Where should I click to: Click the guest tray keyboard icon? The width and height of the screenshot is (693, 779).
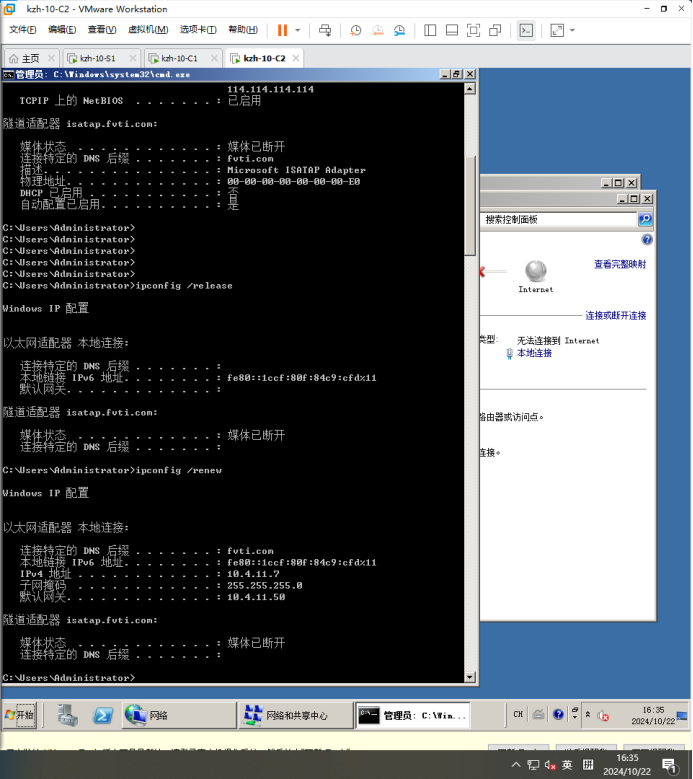coord(539,714)
